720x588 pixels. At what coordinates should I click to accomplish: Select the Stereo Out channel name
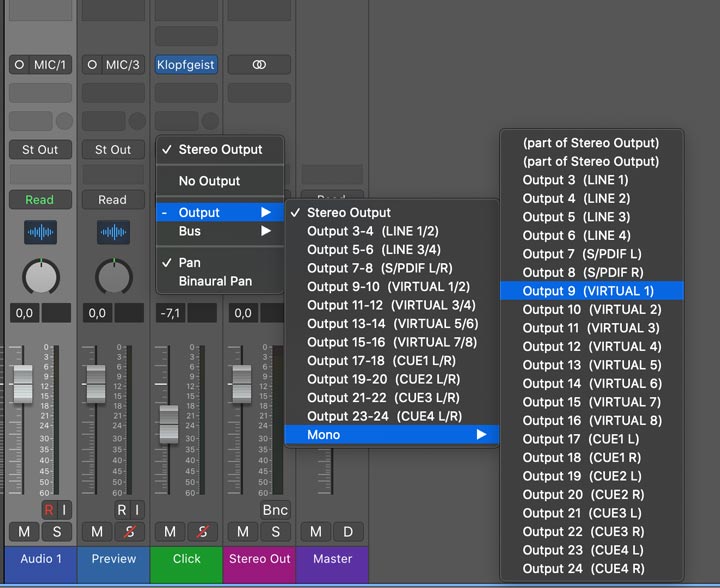pyautogui.click(x=259, y=559)
